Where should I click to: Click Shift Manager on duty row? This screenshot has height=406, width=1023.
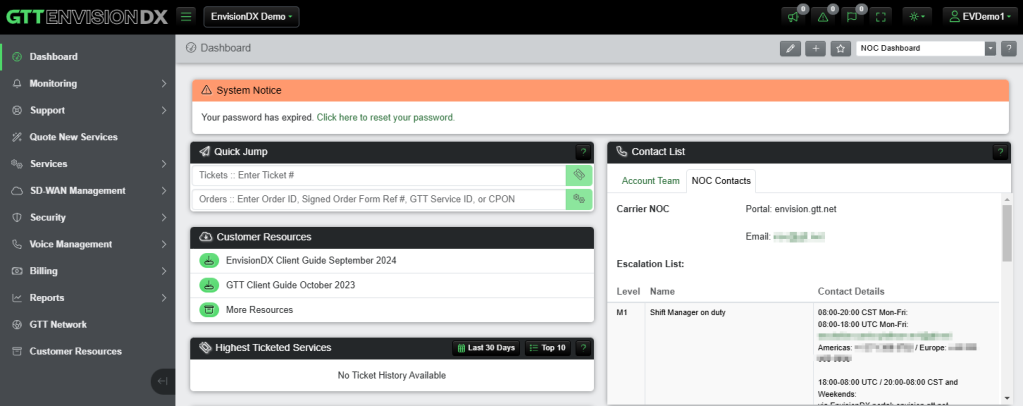click(688, 312)
